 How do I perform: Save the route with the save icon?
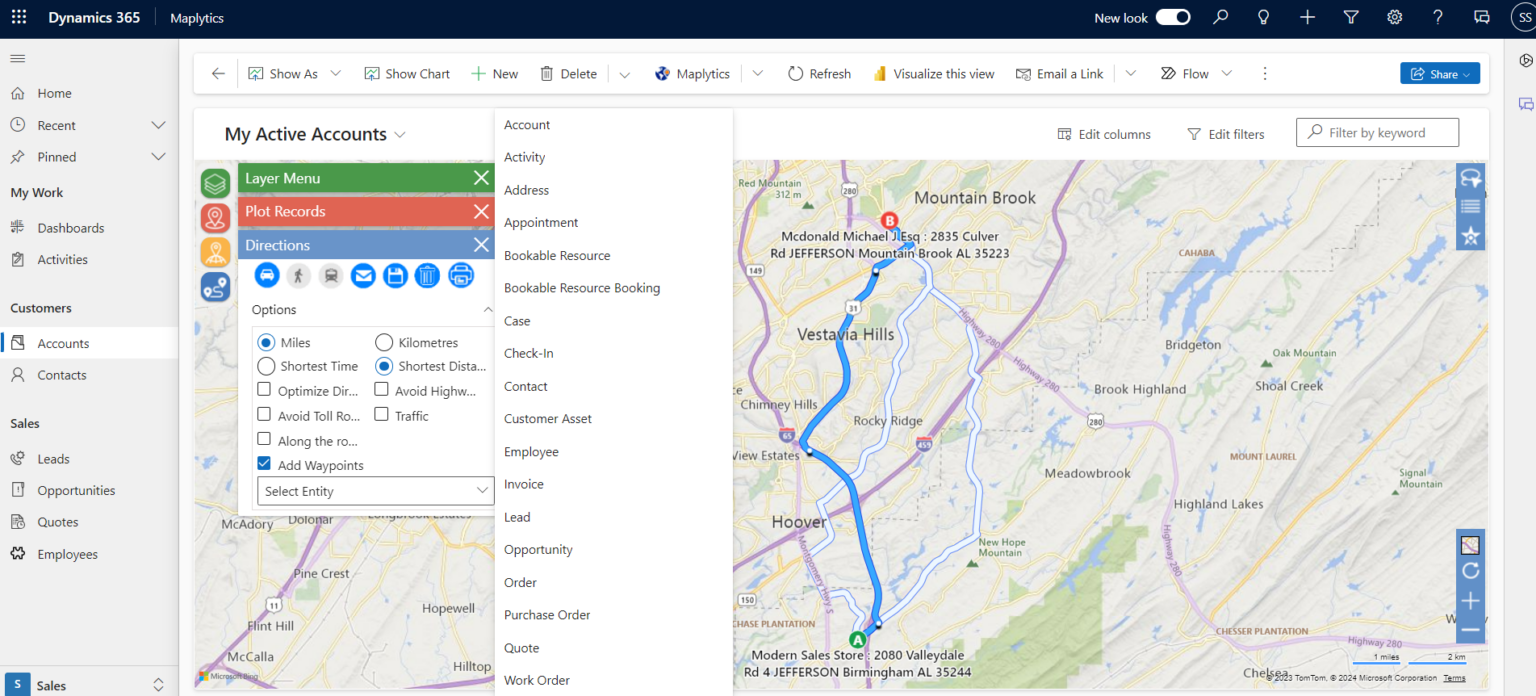[x=395, y=275]
